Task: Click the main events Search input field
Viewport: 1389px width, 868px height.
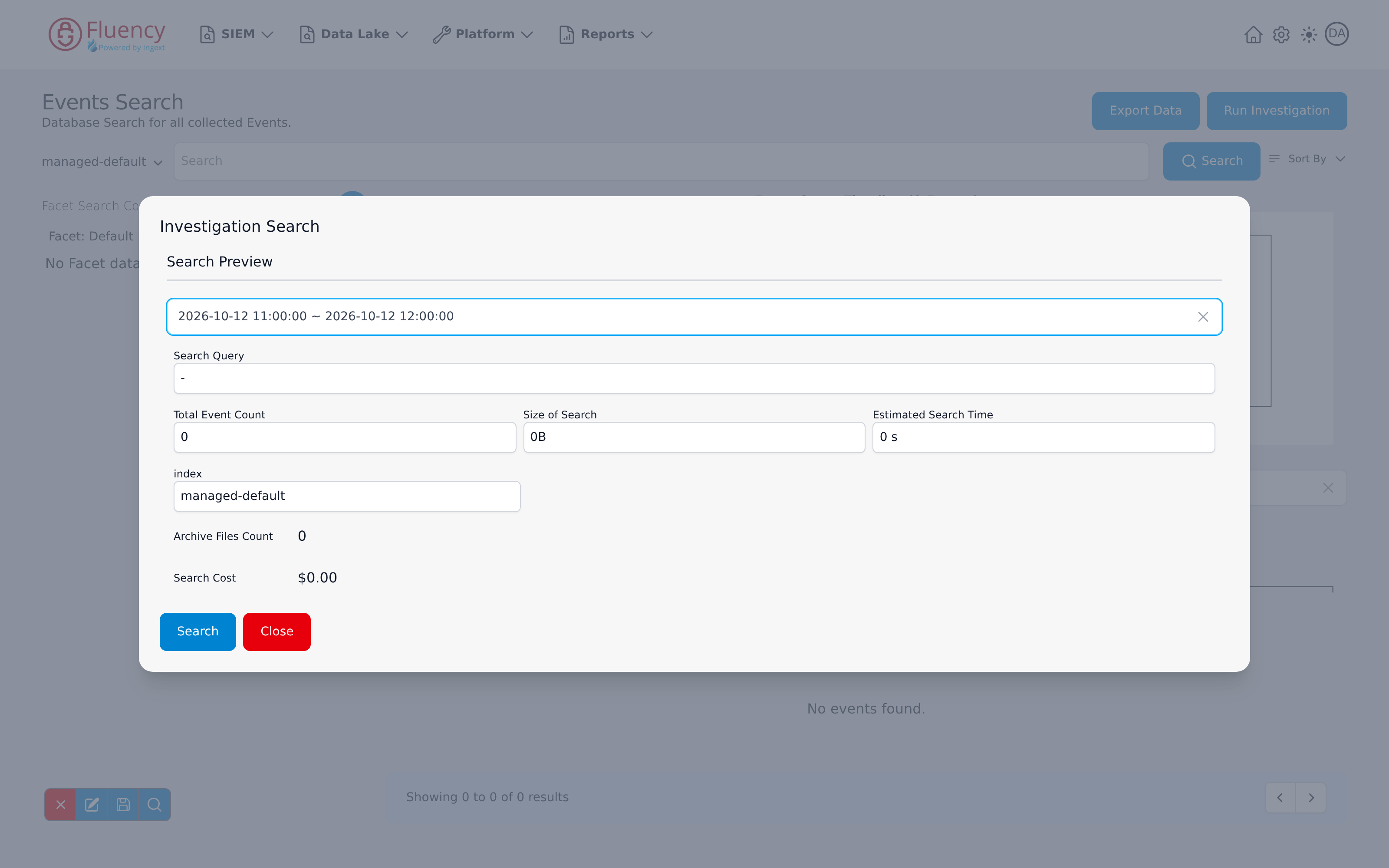Action: click(661, 161)
